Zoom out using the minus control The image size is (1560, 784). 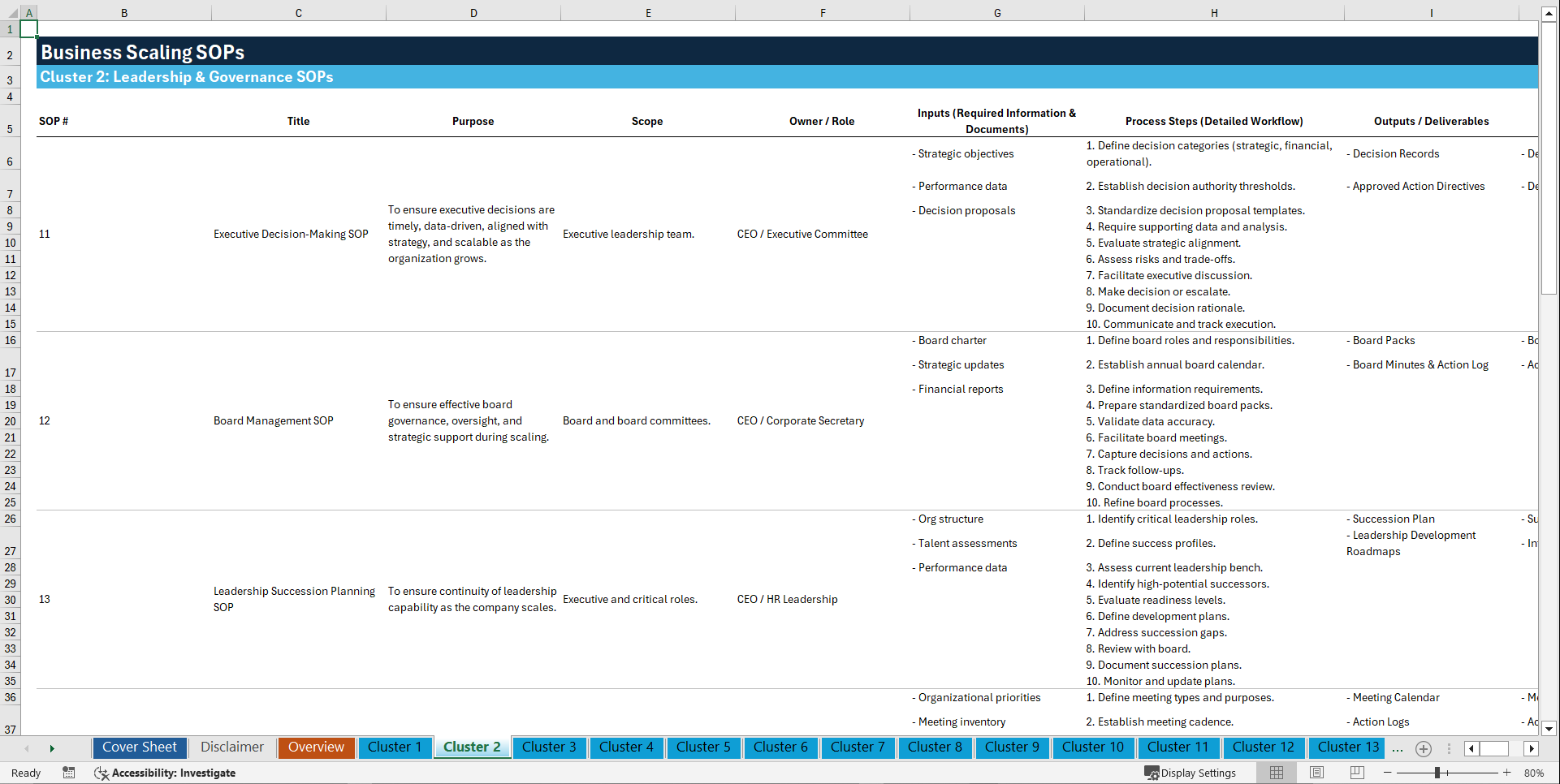point(1387,773)
